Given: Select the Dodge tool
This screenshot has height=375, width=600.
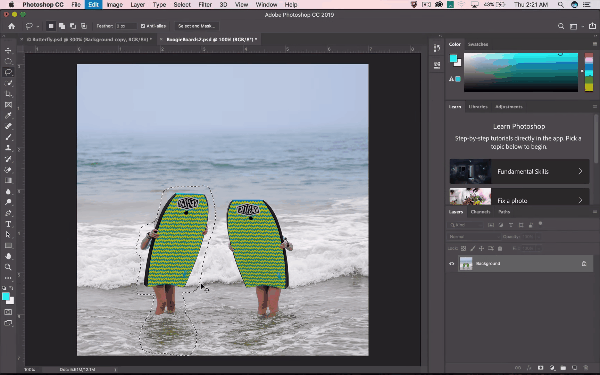Looking at the screenshot, I should pyautogui.click(x=8, y=202).
